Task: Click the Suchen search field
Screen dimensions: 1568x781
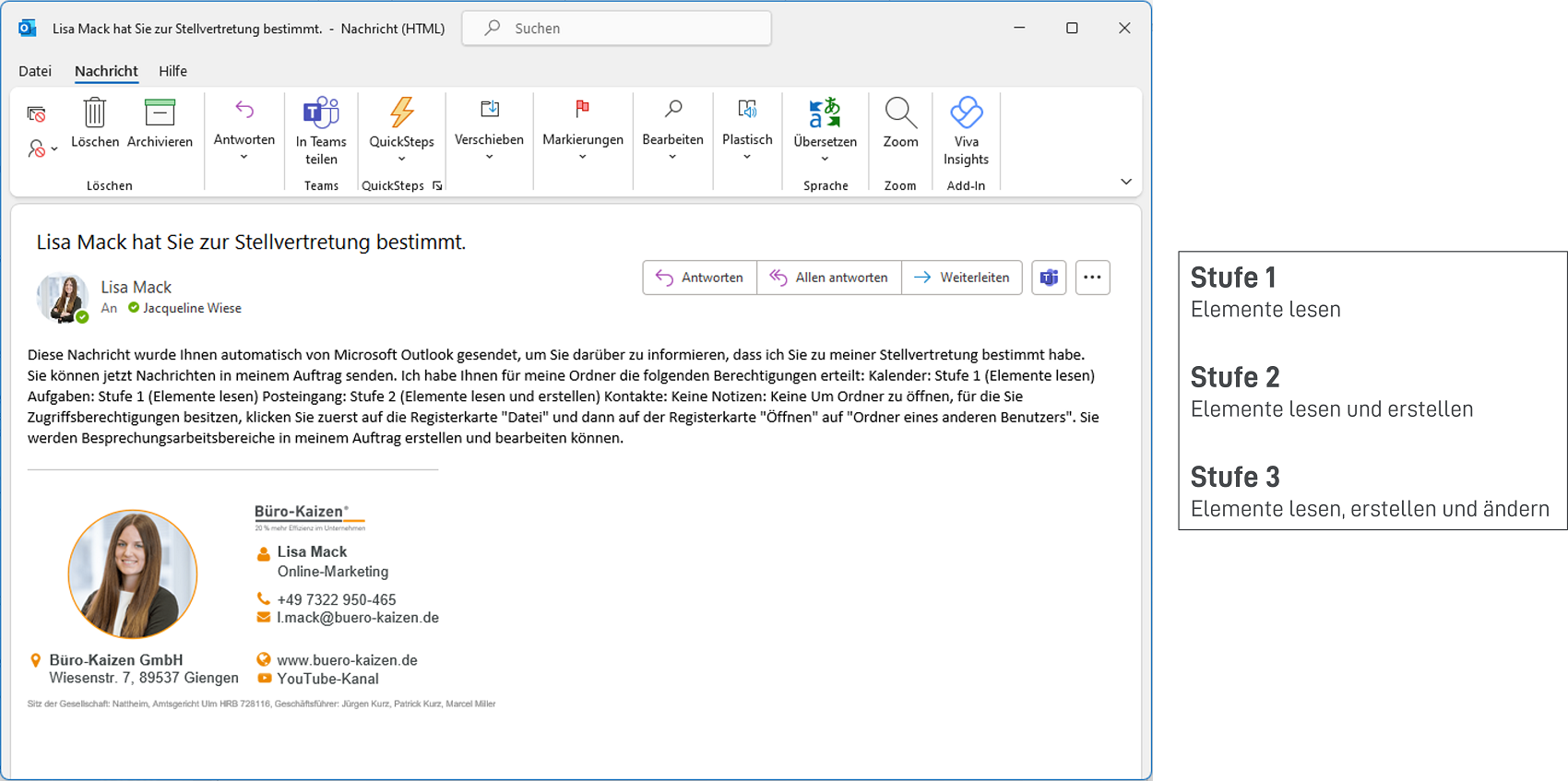Action: [x=616, y=29]
